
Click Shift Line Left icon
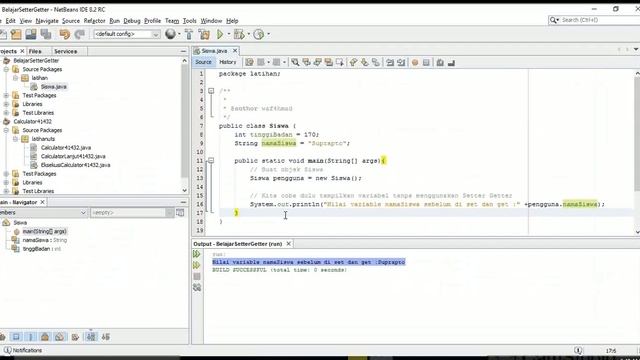(390, 62)
